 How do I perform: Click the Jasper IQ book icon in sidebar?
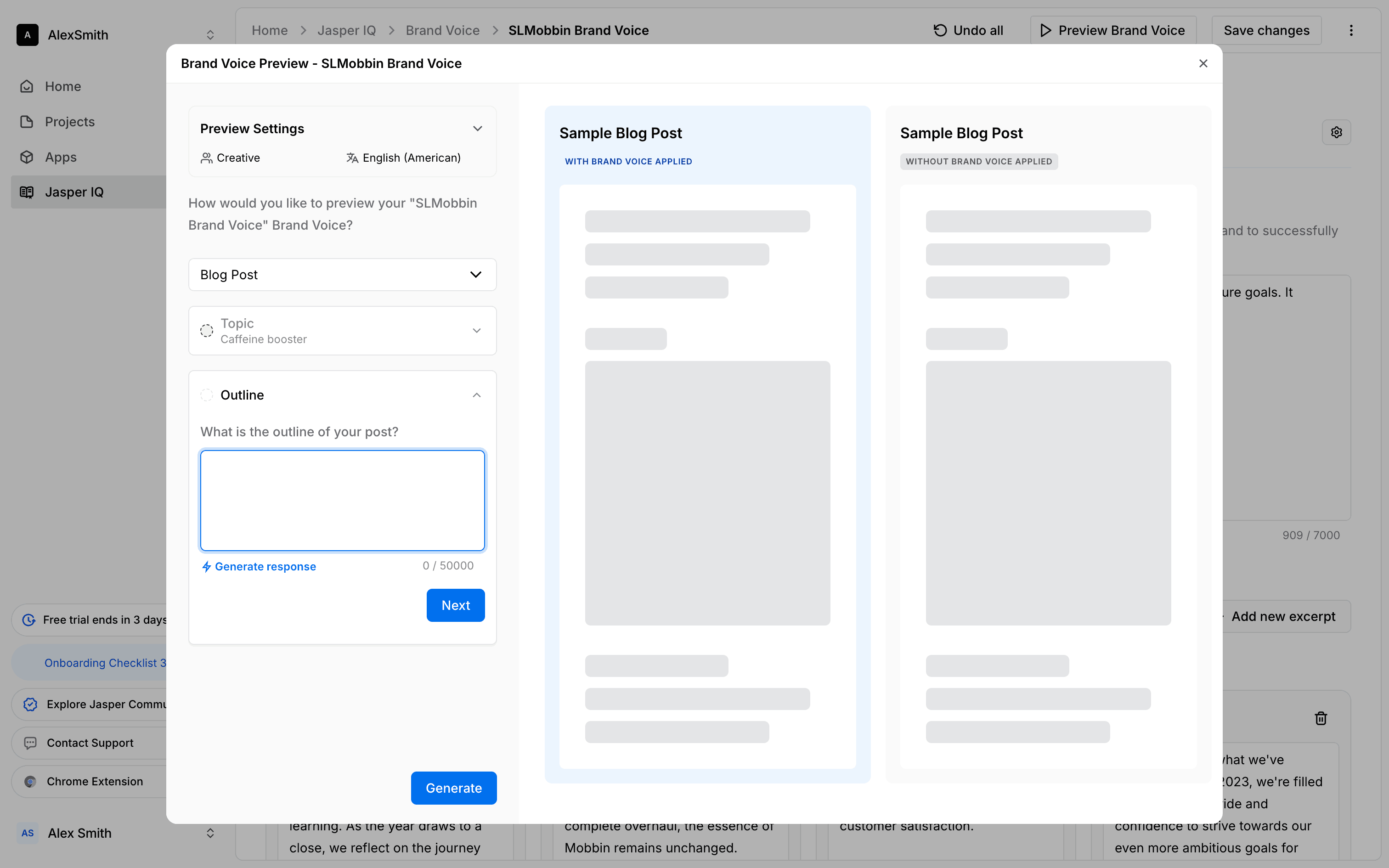tap(27, 192)
